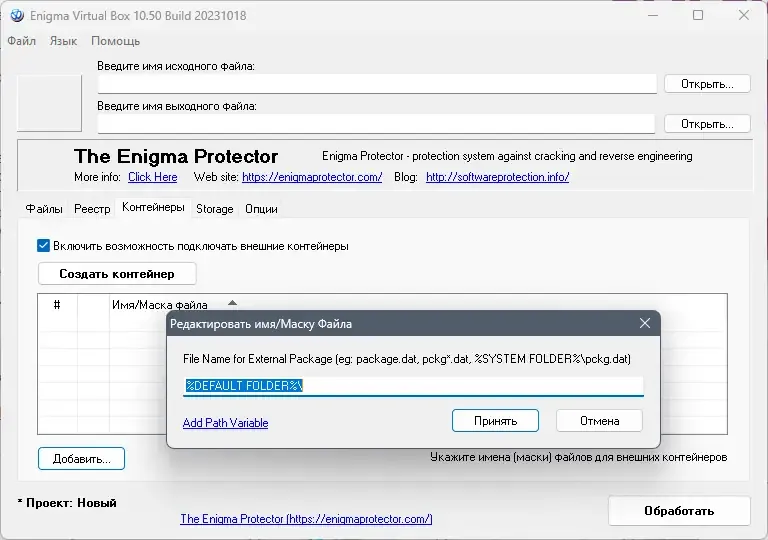This screenshot has height=540, width=768.
Task: Open the Файл menu
Action: [22, 41]
